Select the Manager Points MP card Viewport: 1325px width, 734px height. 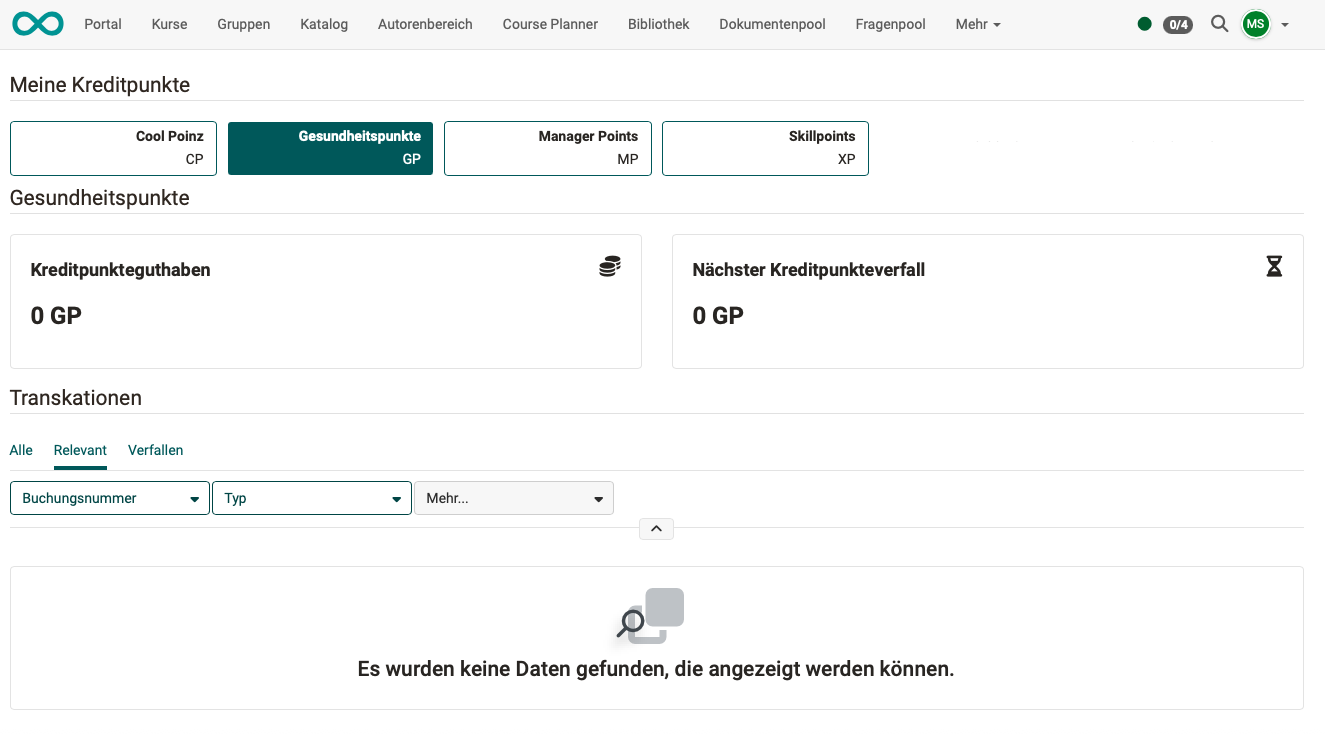(547, 147)
